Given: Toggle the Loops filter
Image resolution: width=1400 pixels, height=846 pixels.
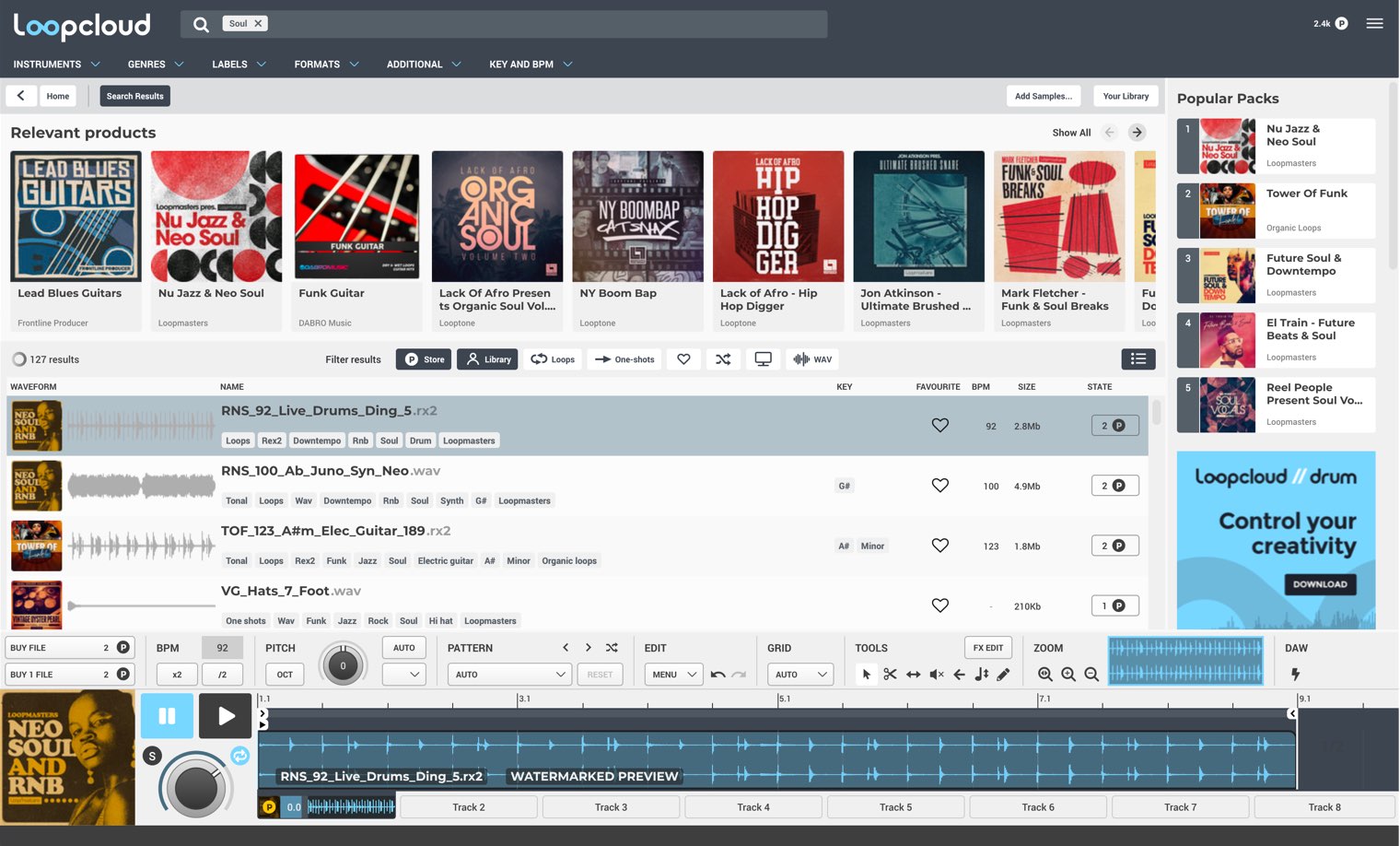Looking at the screenshot, I should (x=553, y=359).
